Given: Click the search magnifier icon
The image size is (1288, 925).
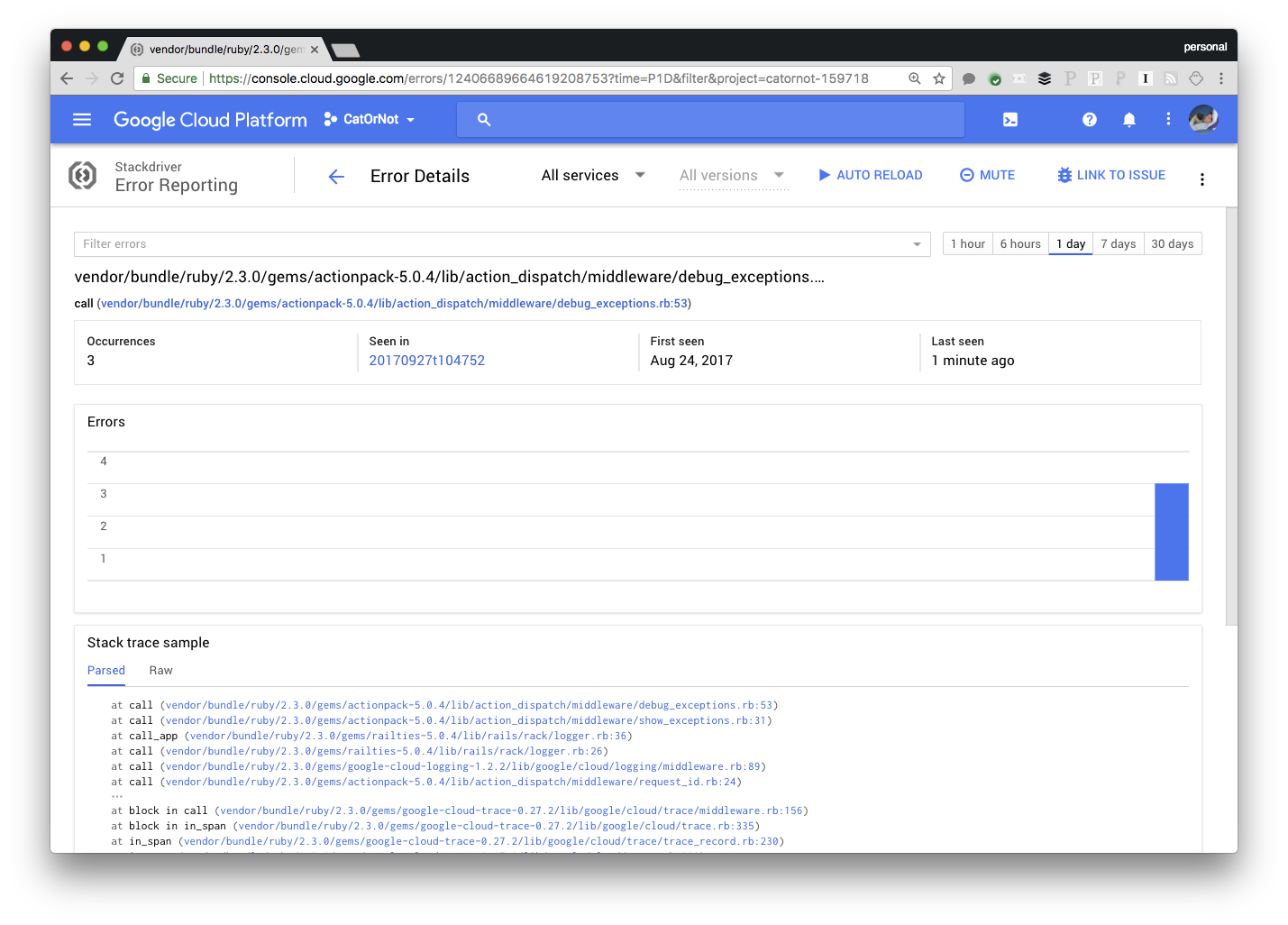Looking at the screenshot, I should pyautogui.click(x=484, y=119).
